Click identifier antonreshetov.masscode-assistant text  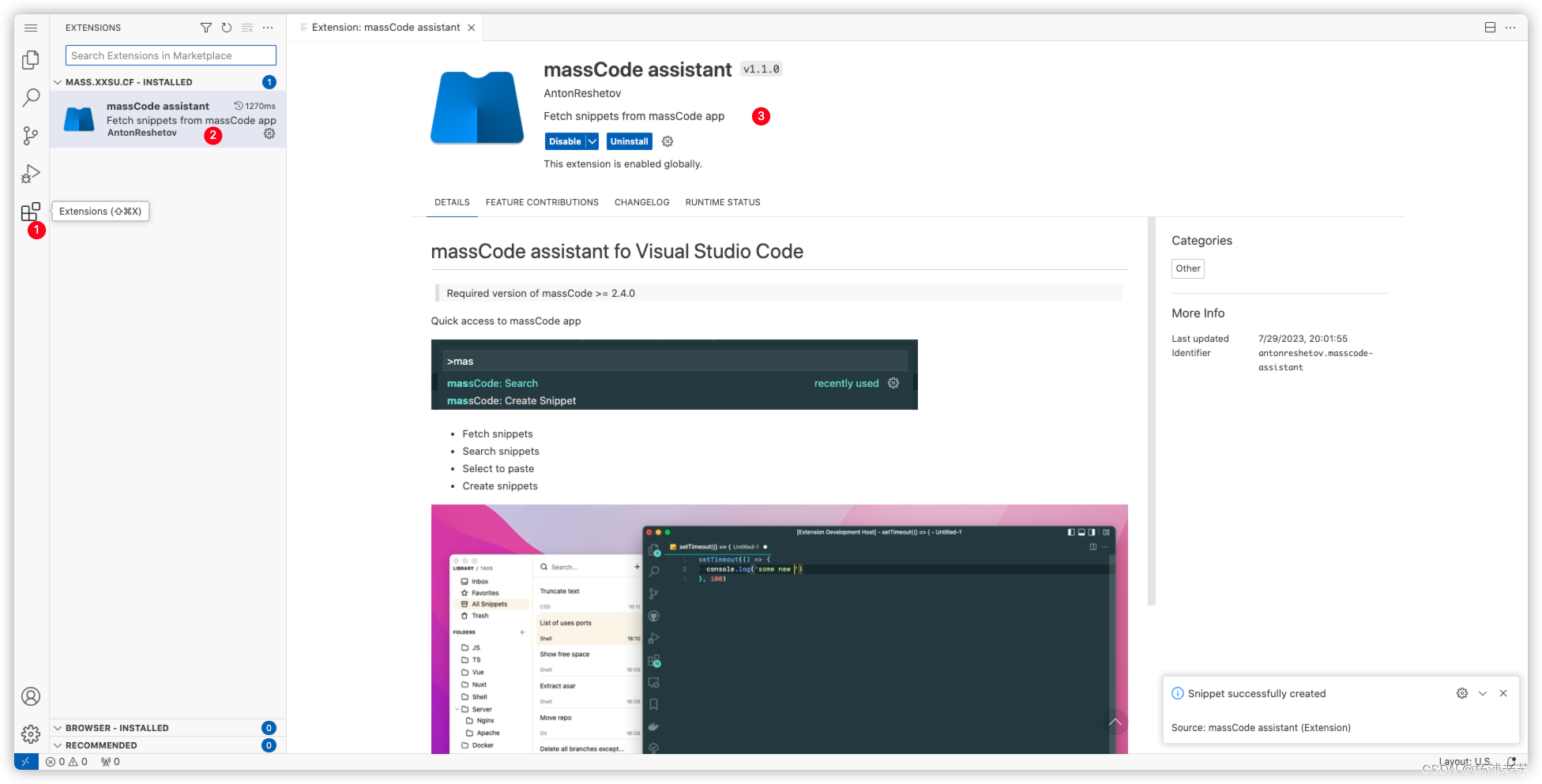[x=1315, y=360]
